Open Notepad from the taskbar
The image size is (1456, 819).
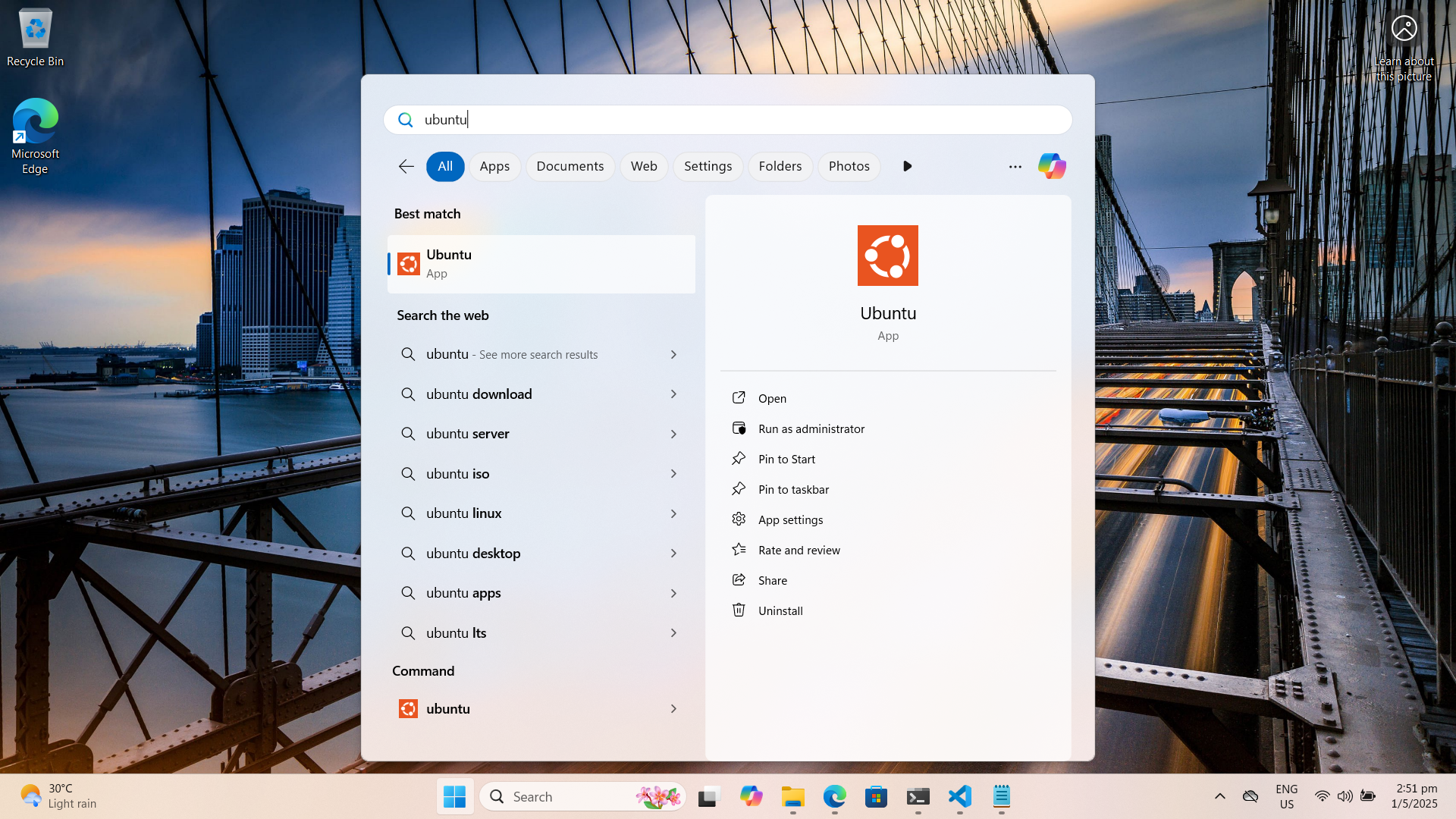(x=1001, y=796)
